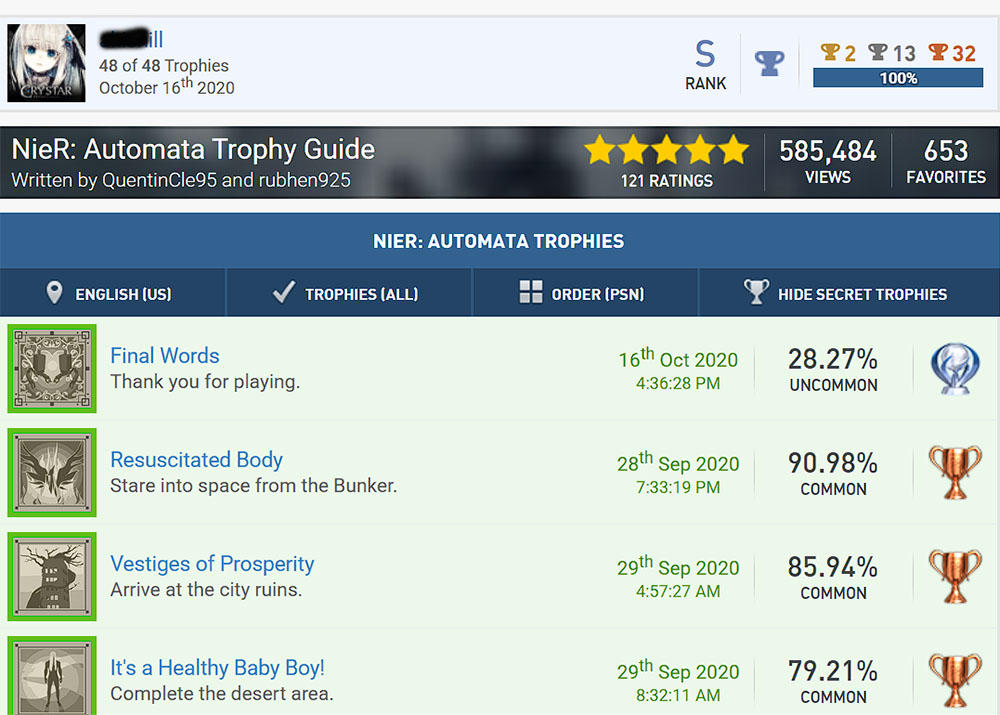The width and height of the screenshot is (1000, 715).
Task: Click the checkmark icon beside Trophies (All)
Action: 283,292
